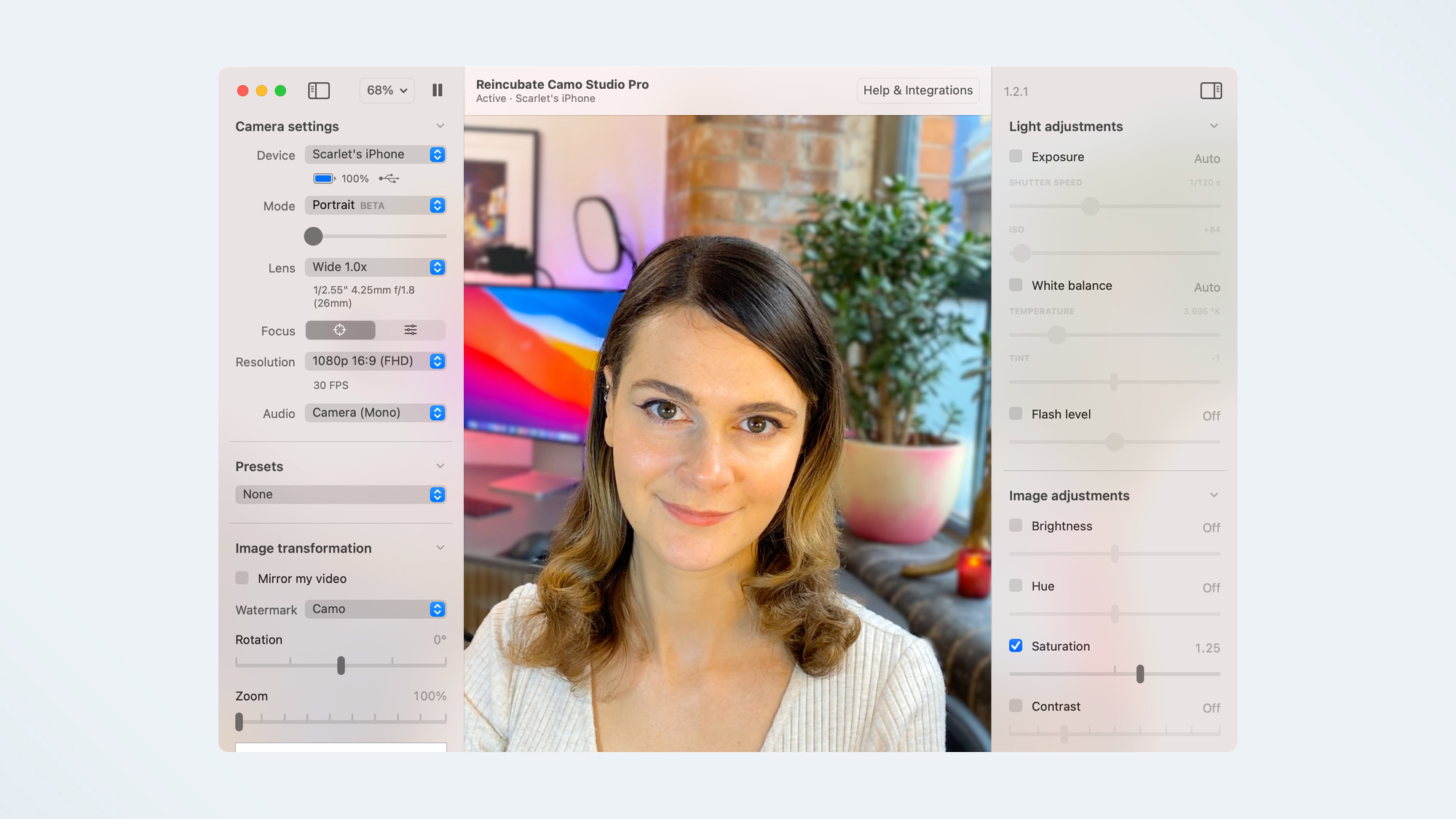Click the sidebar layout toggle icon
This screenshot has height=819, width=1456.
(319, 91)
